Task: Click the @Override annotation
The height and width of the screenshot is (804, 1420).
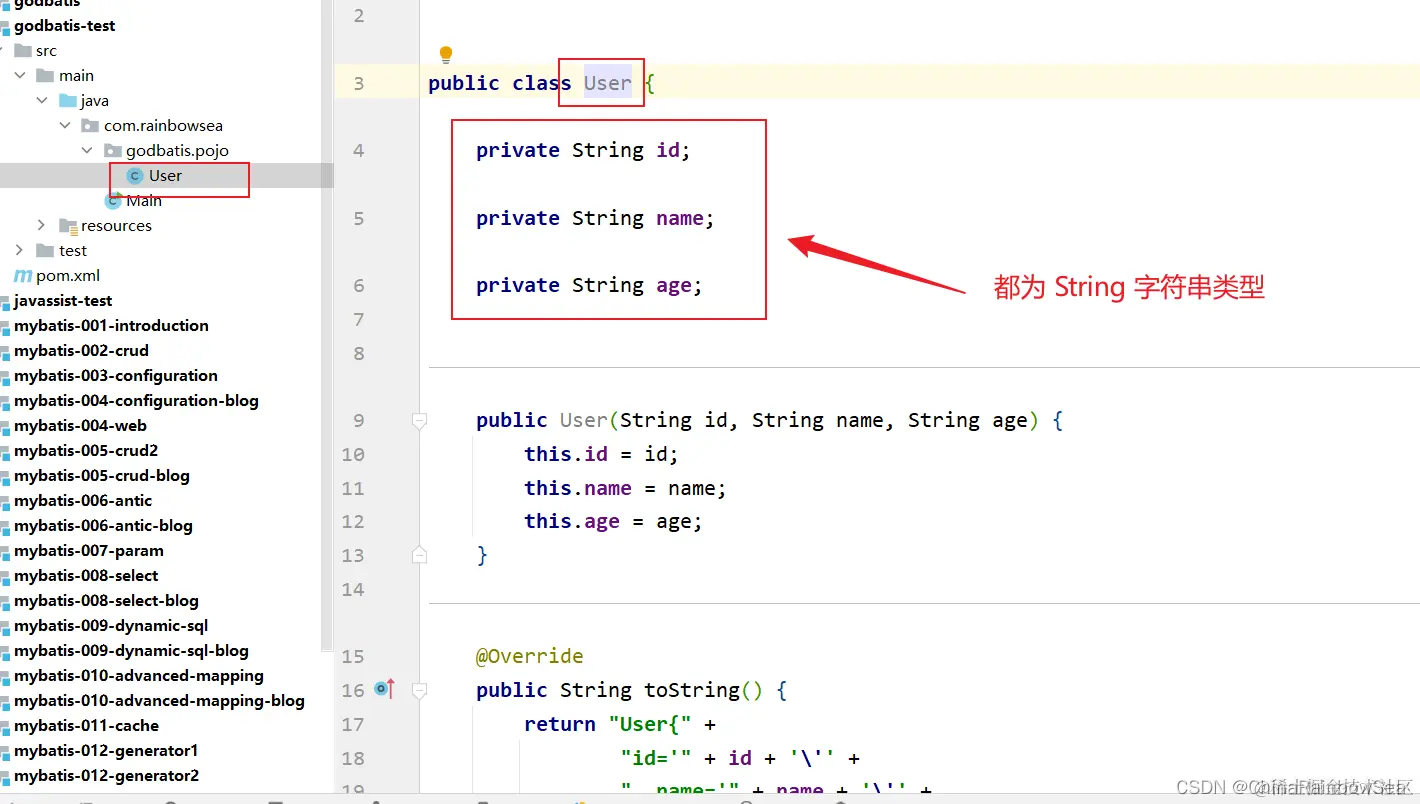Action: (530, 656)
